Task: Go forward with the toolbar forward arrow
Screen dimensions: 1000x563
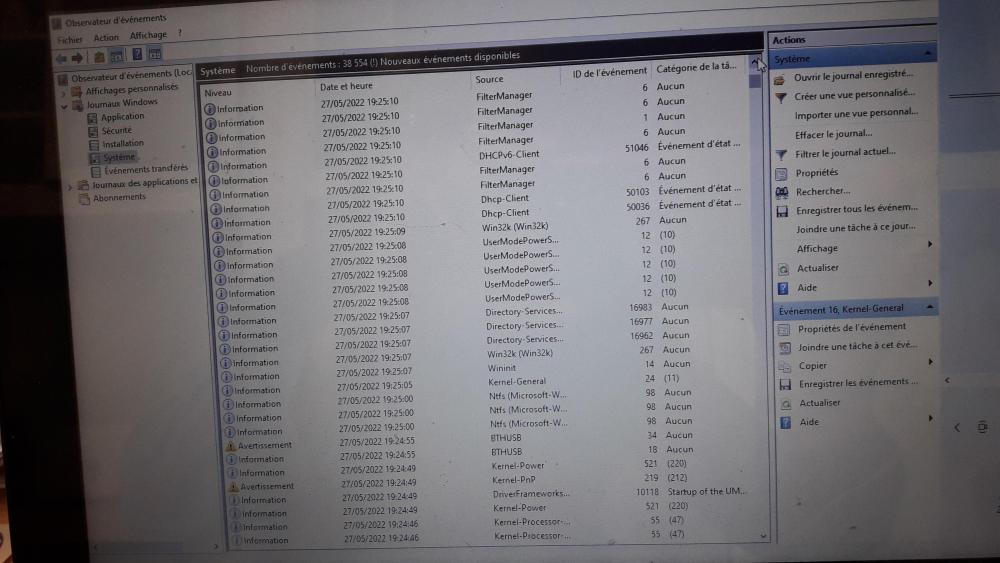Action: coord(77,58)
